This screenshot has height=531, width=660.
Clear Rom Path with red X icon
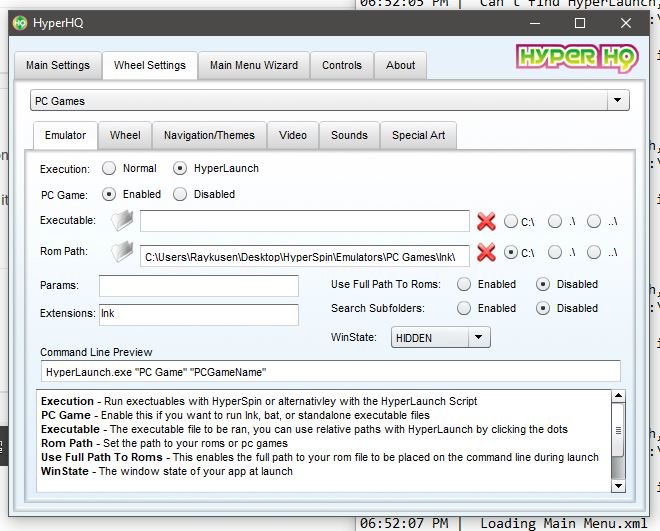pyautogui.click(x=486, y=254)
